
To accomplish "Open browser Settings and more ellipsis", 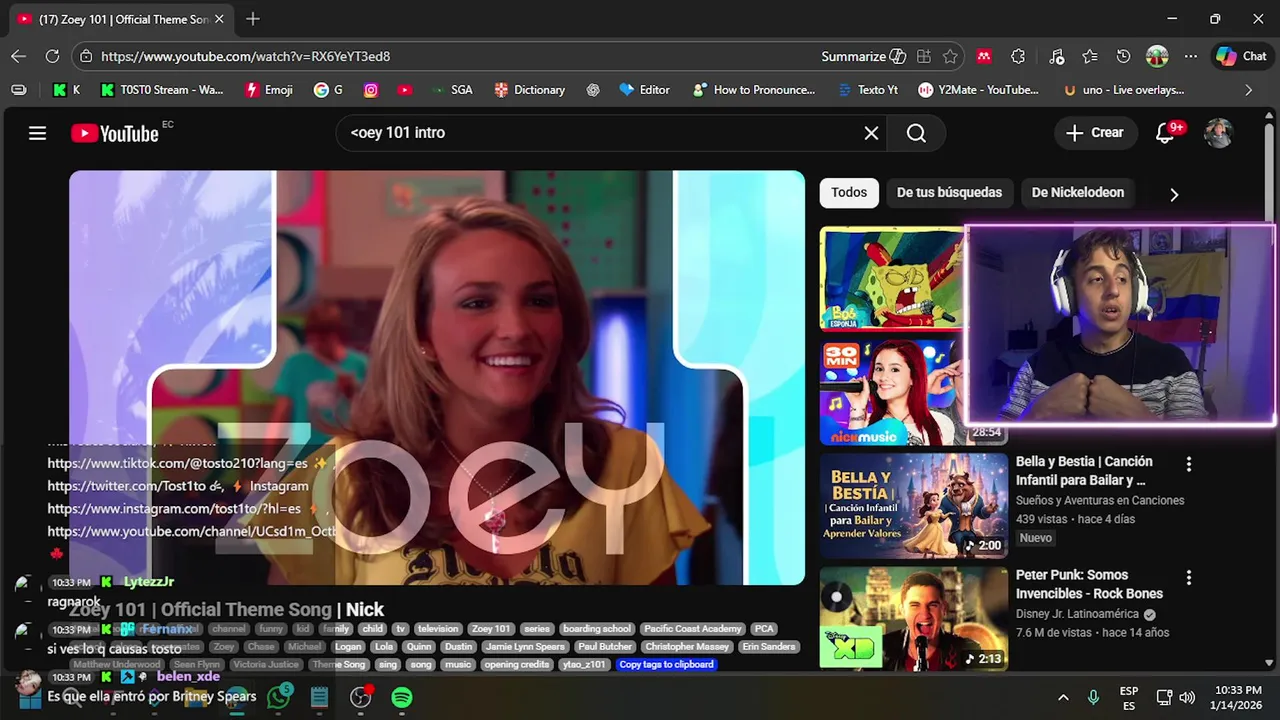I will 1190,57.
